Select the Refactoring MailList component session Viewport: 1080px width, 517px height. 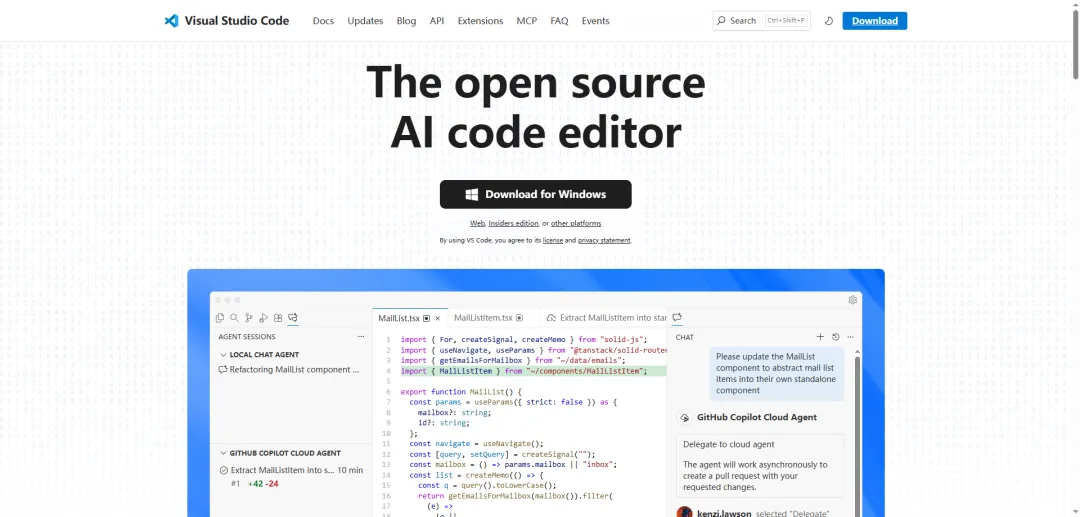(292, 370)
